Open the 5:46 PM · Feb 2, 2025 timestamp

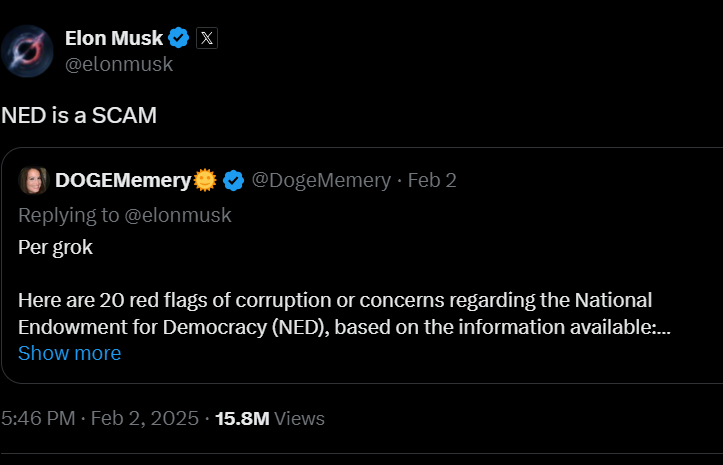coord(98,419)
